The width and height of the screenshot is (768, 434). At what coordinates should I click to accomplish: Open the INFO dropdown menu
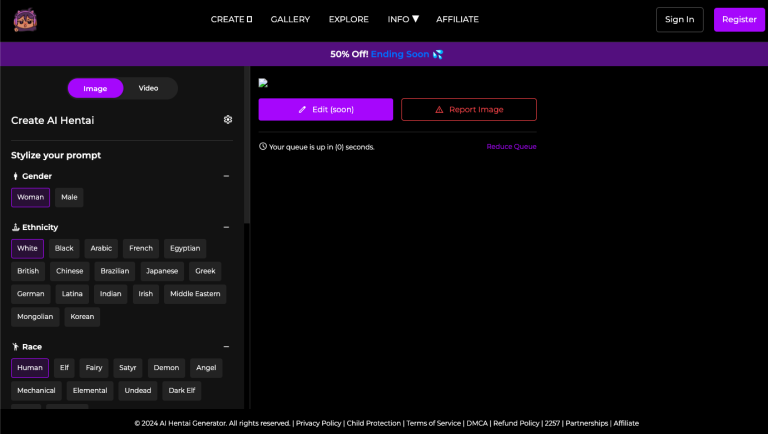[x=403, y=19]
